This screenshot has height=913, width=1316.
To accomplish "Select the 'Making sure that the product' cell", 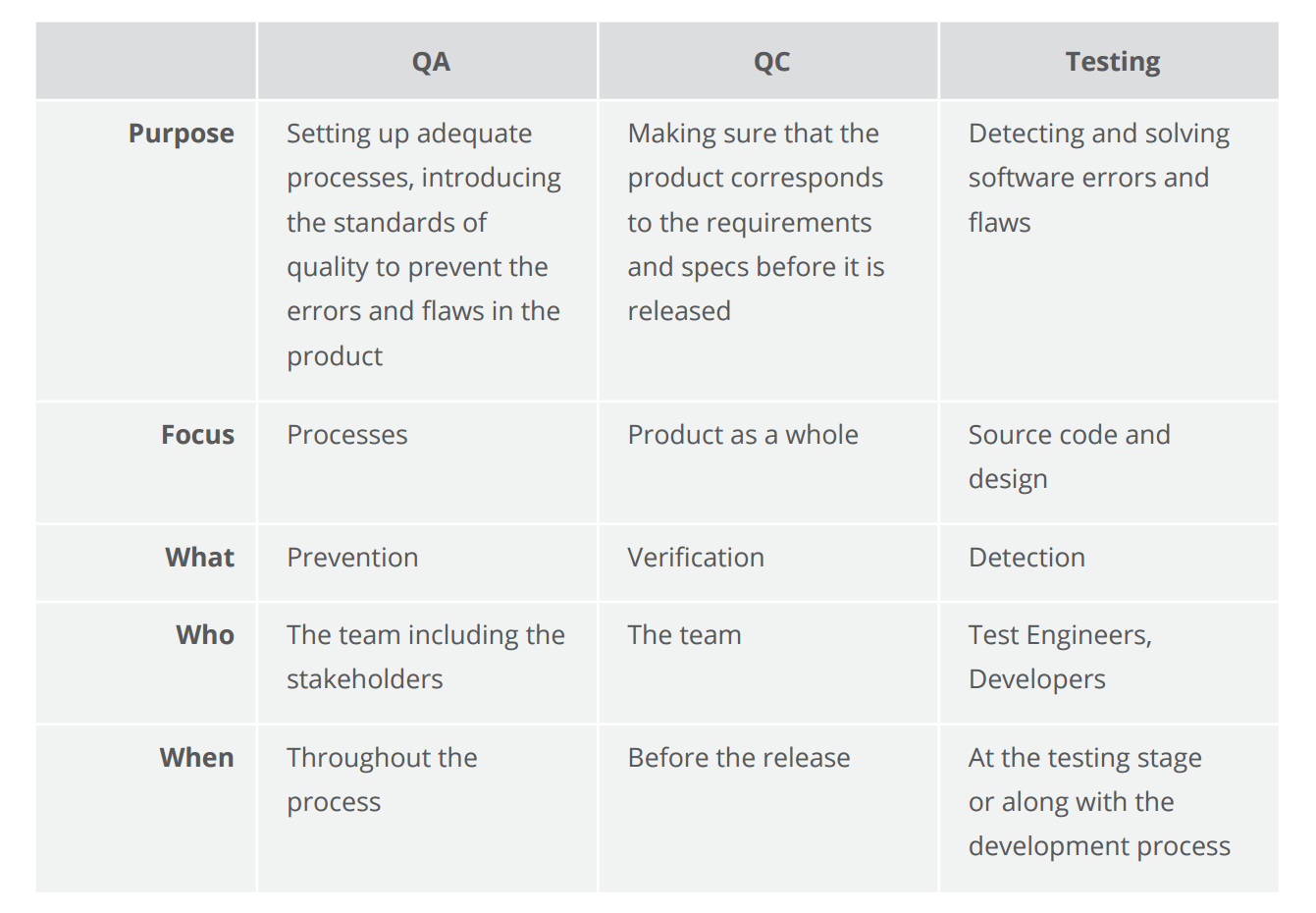I will tap(756, 222).
